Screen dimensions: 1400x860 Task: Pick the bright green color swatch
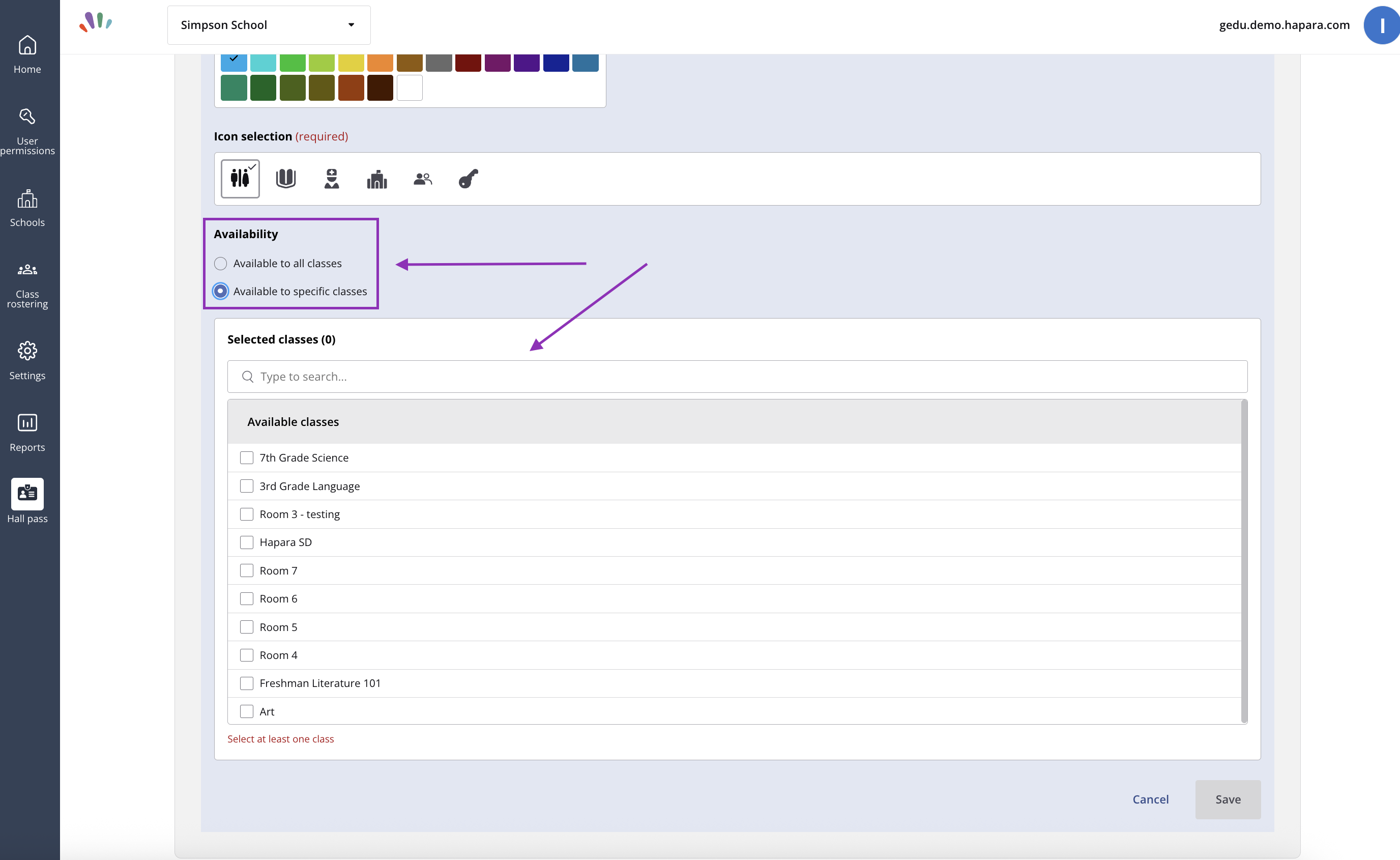coord(293,63)
